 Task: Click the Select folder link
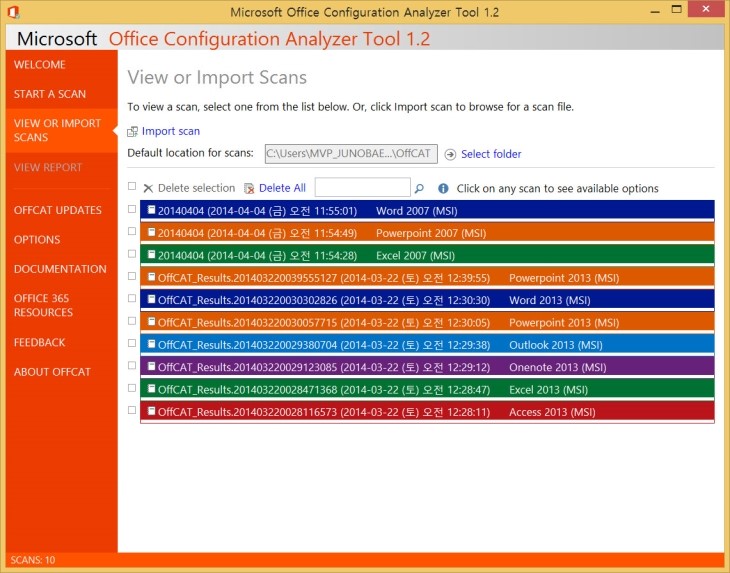tap(491, 154)
